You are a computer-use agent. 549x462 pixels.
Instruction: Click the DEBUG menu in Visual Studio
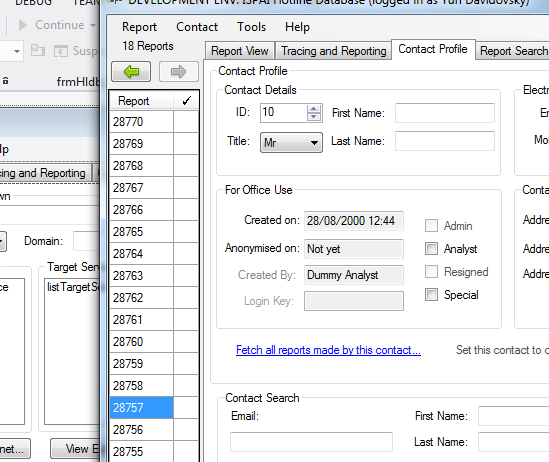(x=33, y=2)
